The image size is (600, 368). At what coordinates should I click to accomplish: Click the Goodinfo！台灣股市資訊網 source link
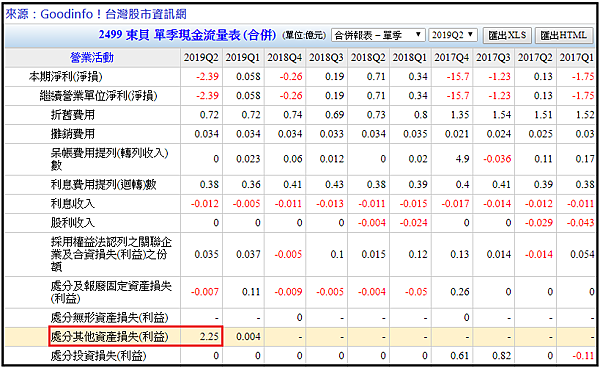pos(114,14)
